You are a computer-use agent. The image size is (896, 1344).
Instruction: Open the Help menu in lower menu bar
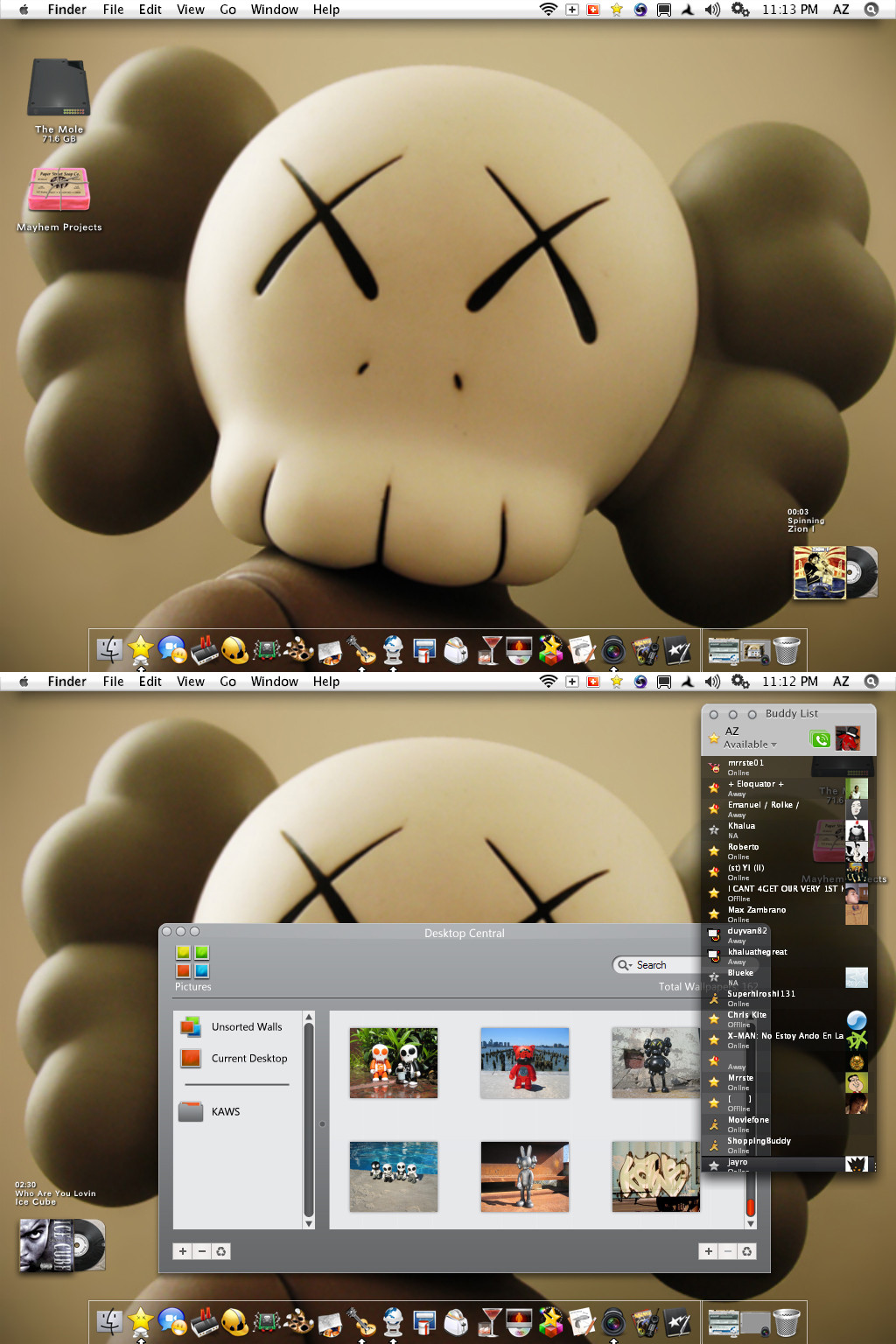tap(326, 682)
